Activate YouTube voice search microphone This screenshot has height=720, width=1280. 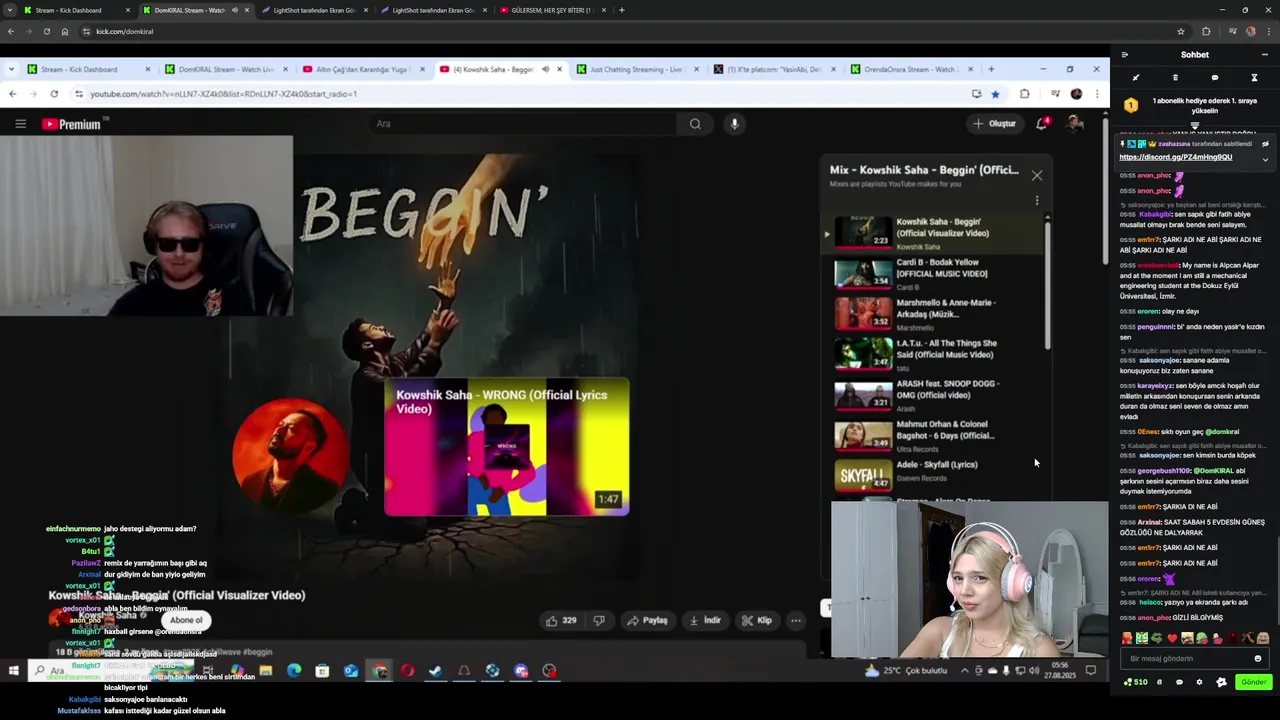coord(734,124)
